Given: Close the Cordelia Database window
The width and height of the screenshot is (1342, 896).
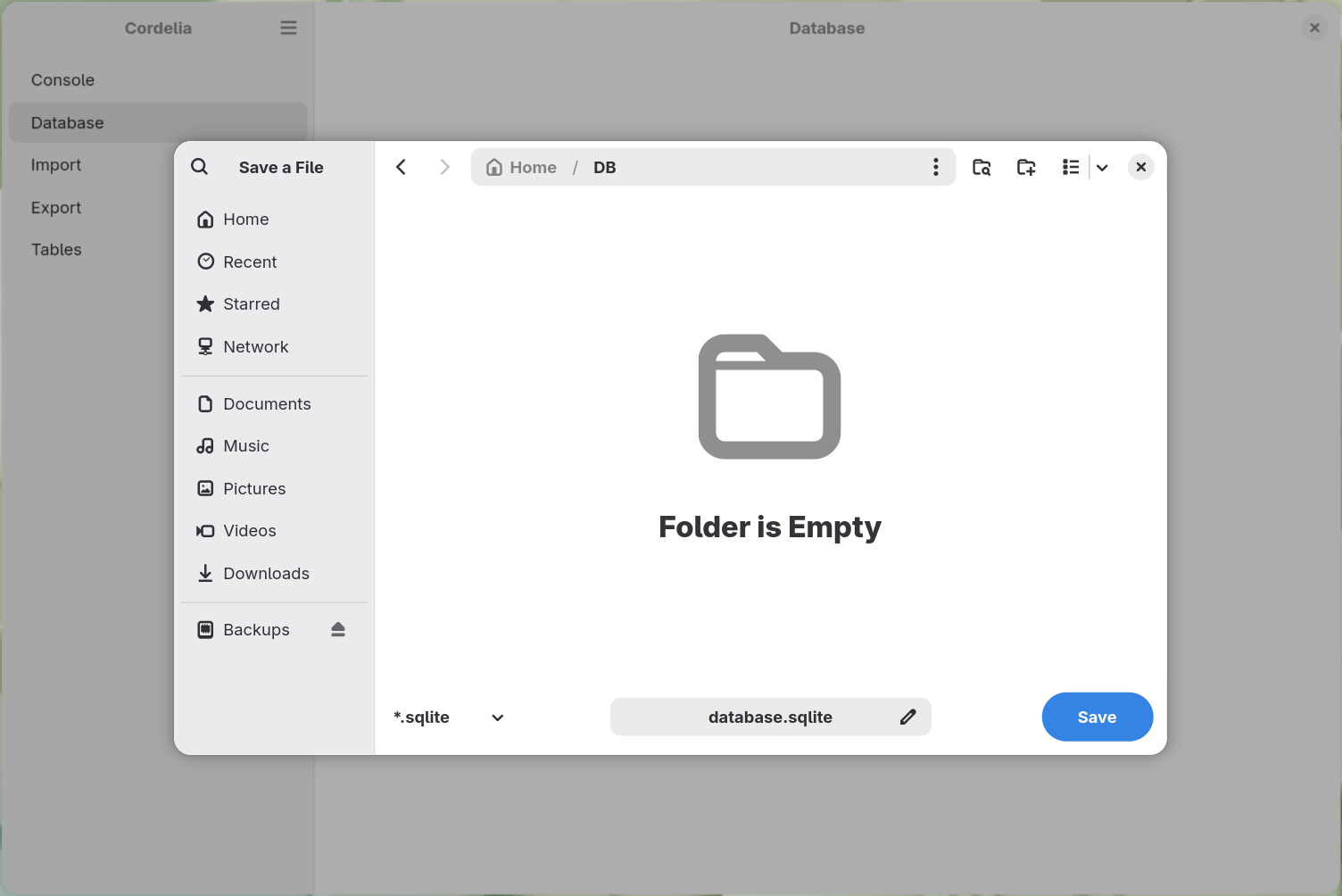Looking at the screenshot, I should pos(1314,28).
